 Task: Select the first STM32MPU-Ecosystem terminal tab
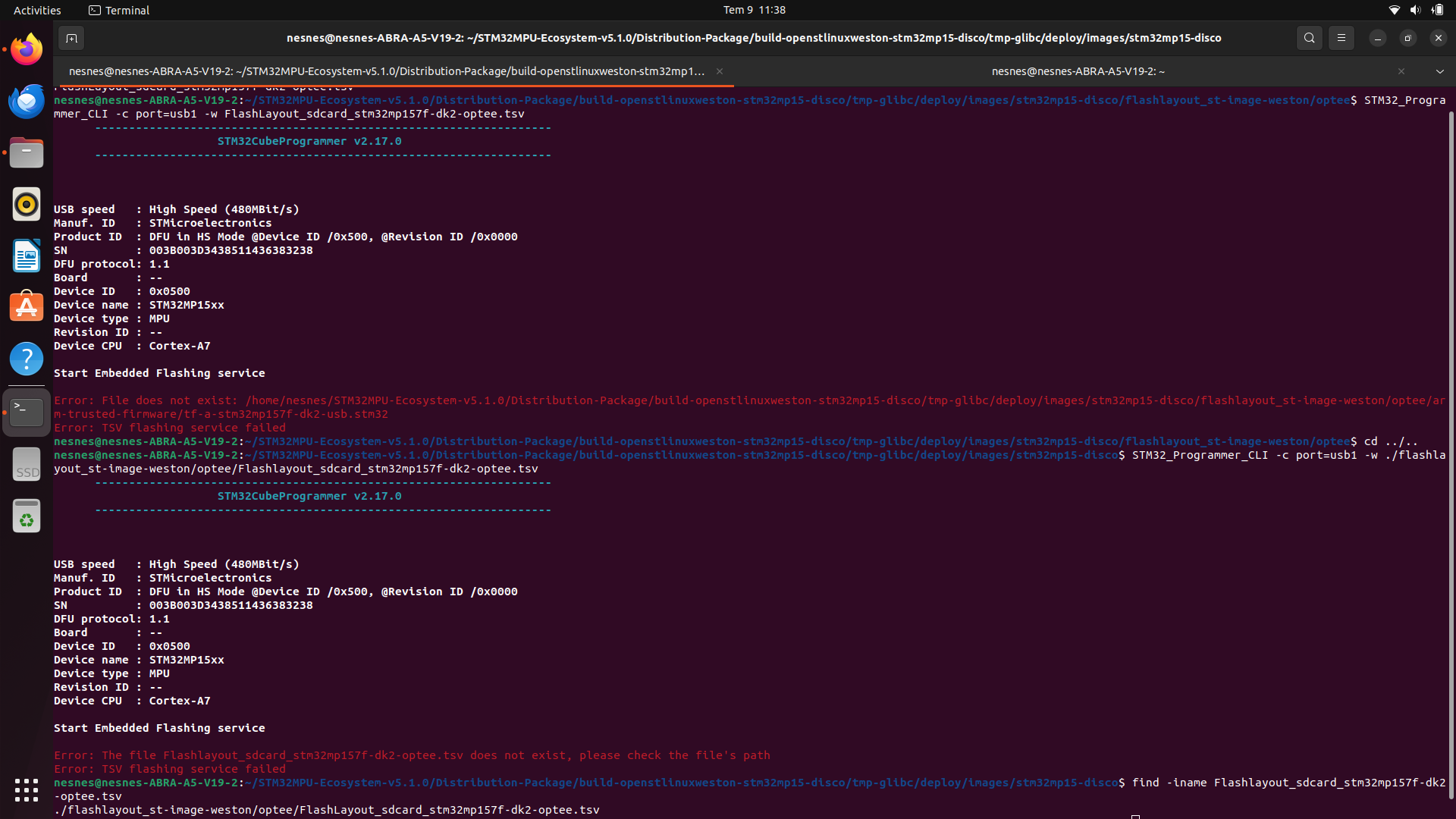click(387, 71)
